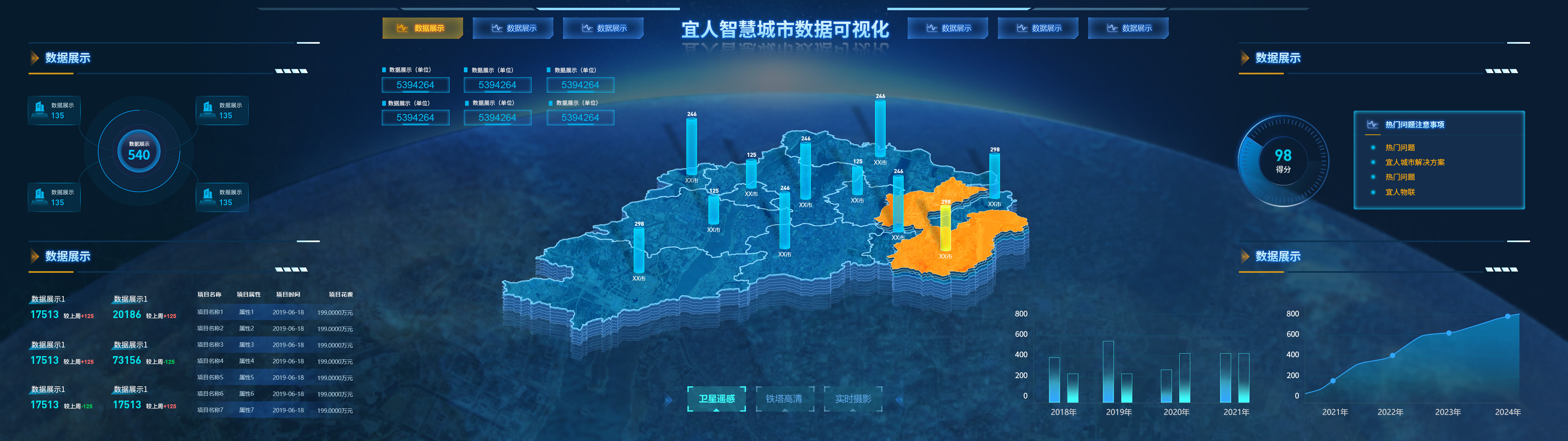Image resolution: width=1568 pixels, height=441 pixels.
Task: Select the 卫星遥感 map mode
Action: pos(717,399)
